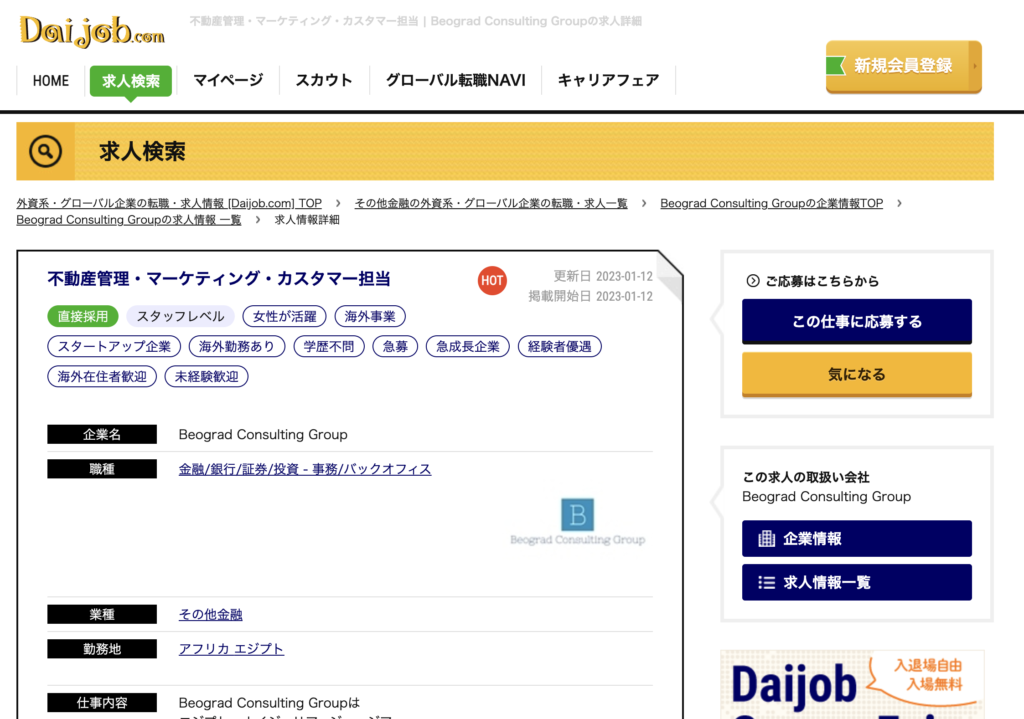1024x719 pixels.
Task: Follow the Daijob.com TOP breadcrumb link
Action: click(x=169, y=203)
